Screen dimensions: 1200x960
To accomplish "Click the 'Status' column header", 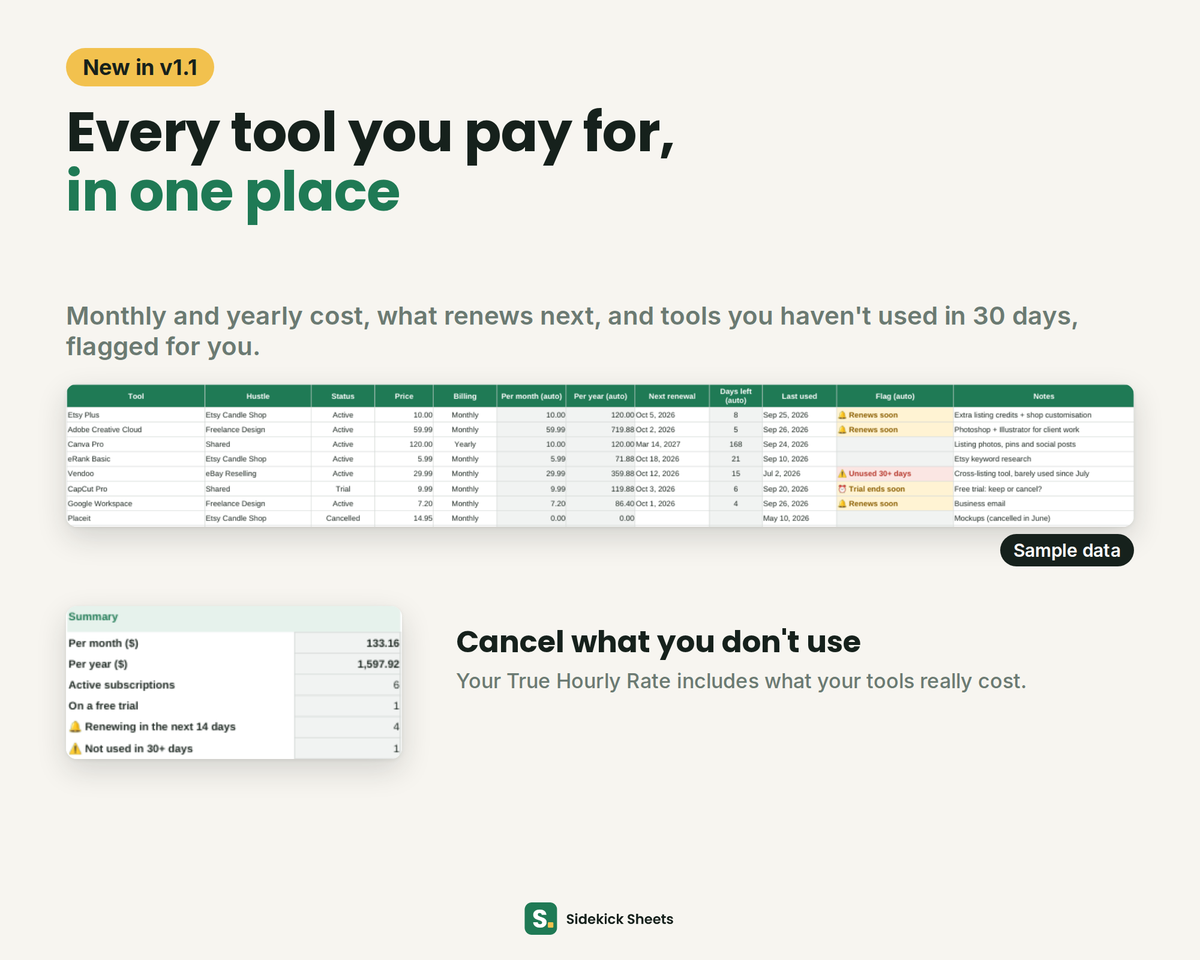I will point(343,396).
